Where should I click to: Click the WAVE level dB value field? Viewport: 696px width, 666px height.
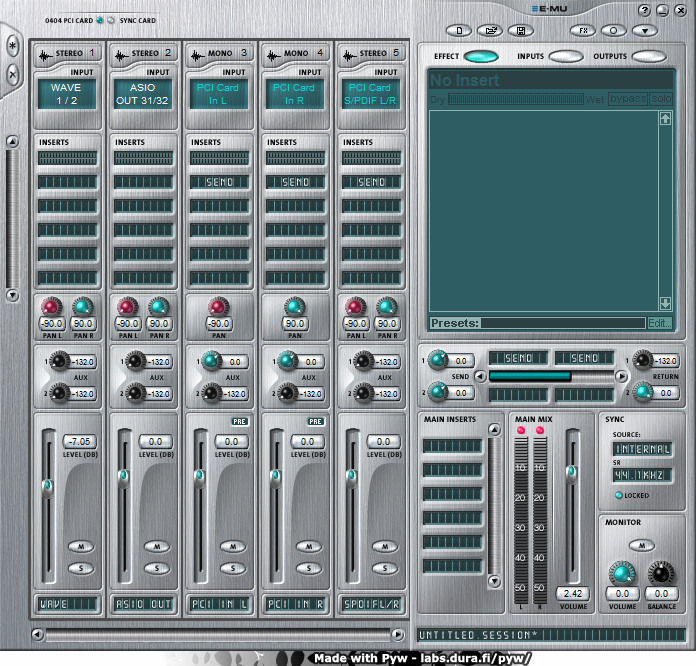coord(79,441)
